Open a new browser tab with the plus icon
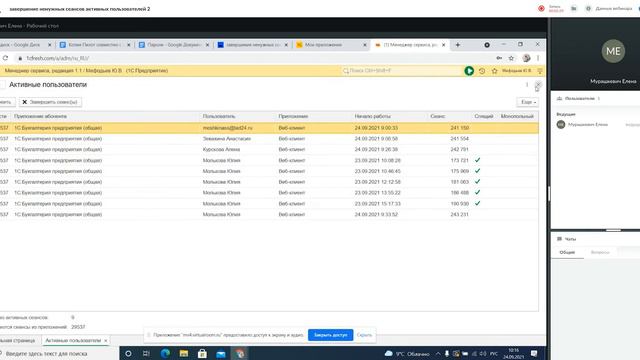This screenshot has width=640, height=360. 458,45
